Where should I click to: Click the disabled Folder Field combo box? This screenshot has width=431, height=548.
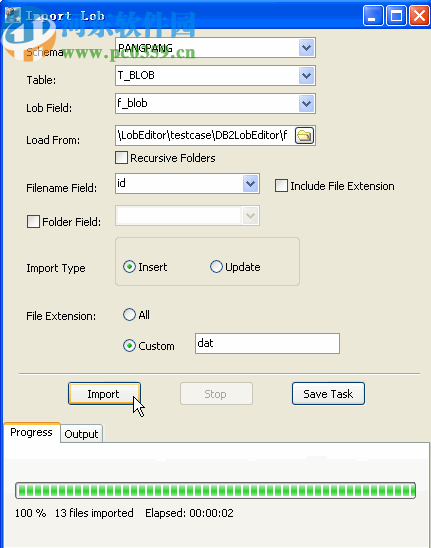click(187, 216)
